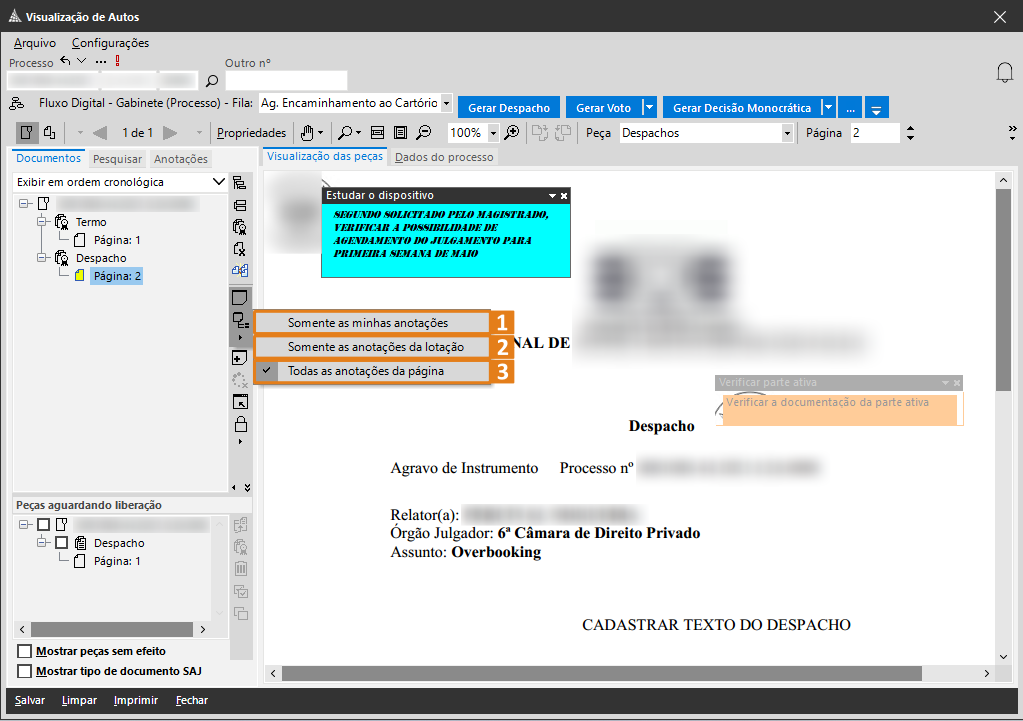Click the Propriedades button
The width and height of the screenshot is (1023, 721).
coord(251,133)
